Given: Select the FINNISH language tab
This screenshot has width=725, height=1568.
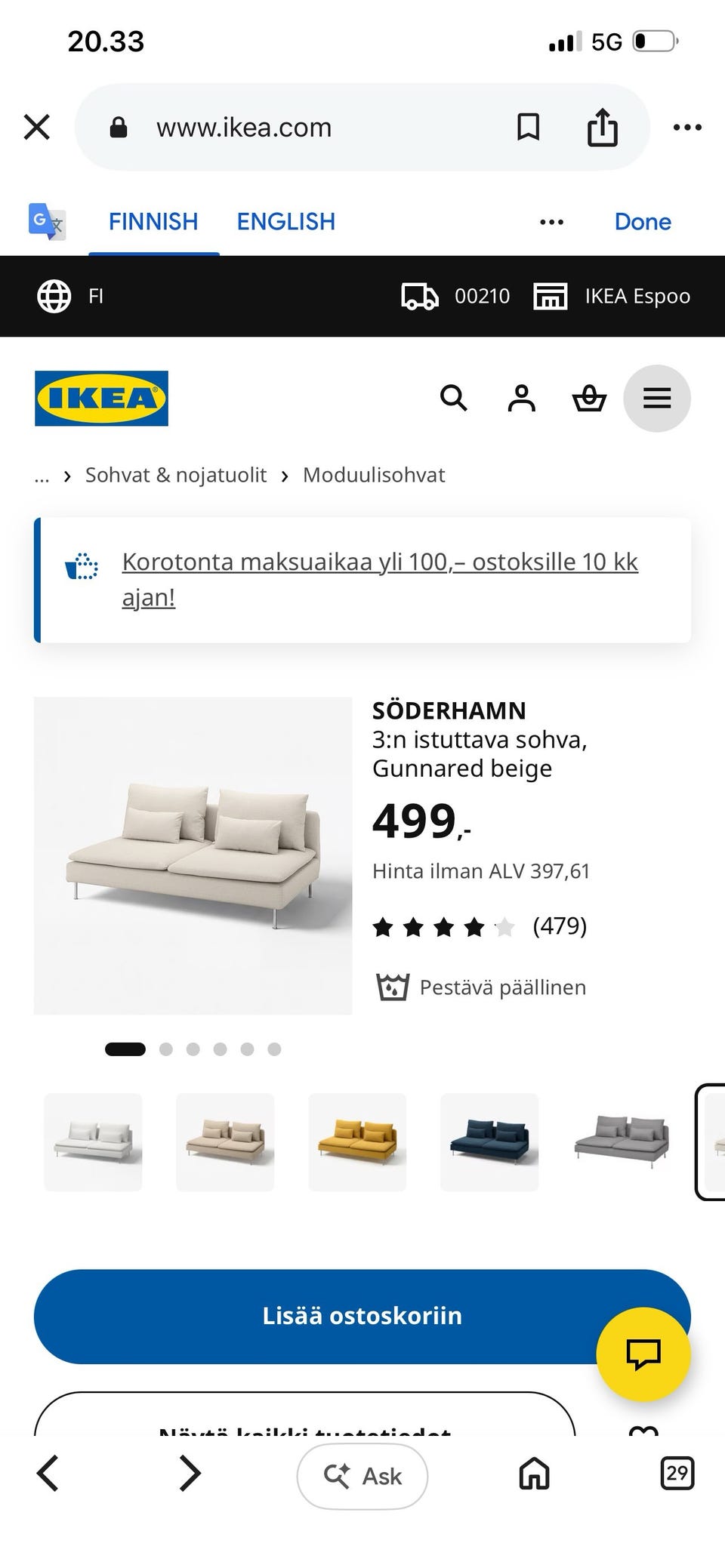Looking at the screenshot, I should [153, 221].
